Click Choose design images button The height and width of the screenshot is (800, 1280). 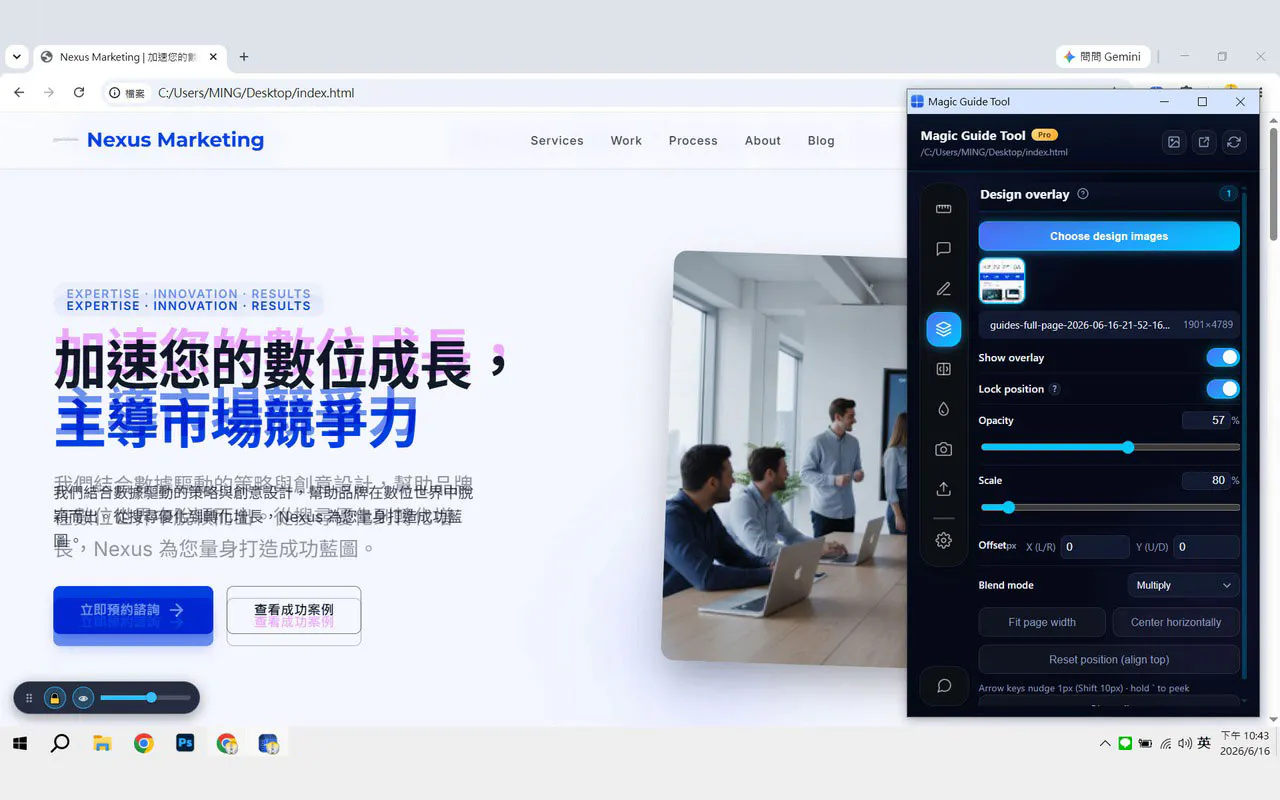coord(1109,236)
